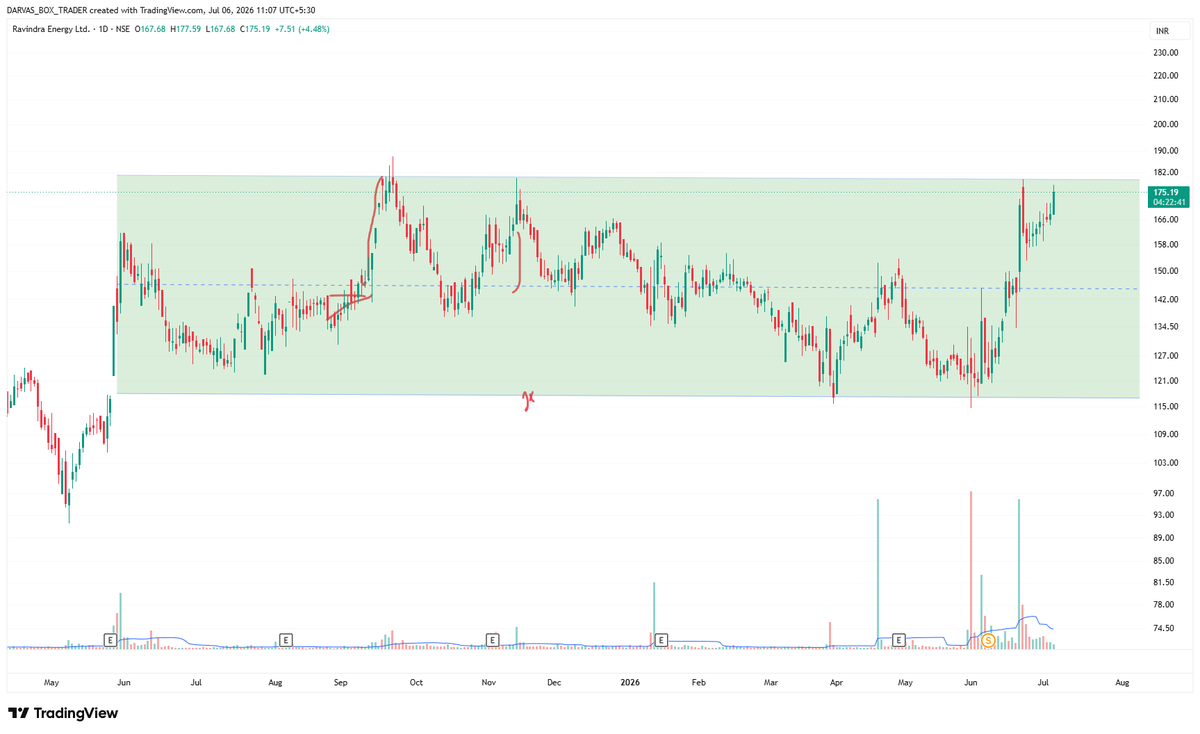Click the O167.68 open value in the header
Viewport: 1200px width, 734px height.
[152, 28]
